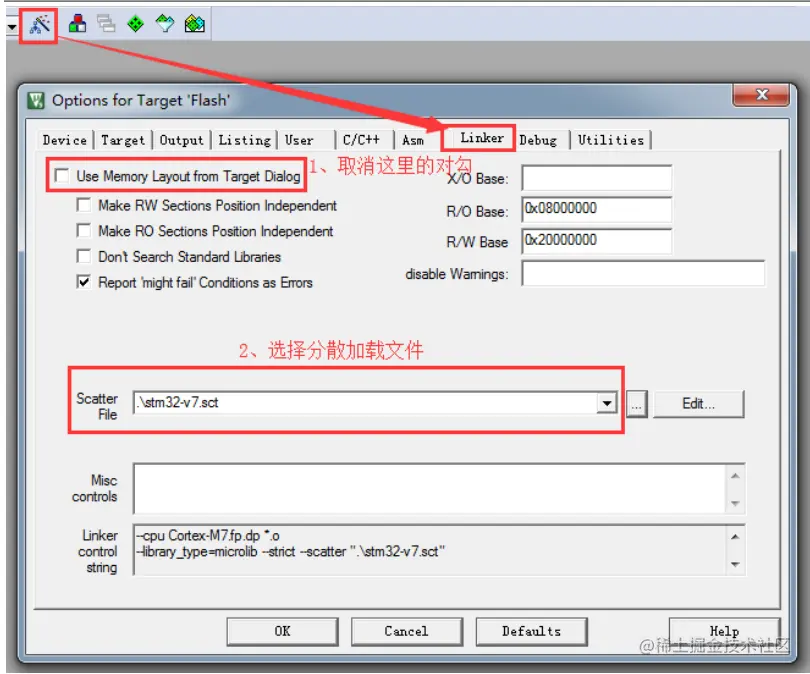The image size is (810, 674).
Task: Click the Linker control string text area
Action: (x=430, y=550)
